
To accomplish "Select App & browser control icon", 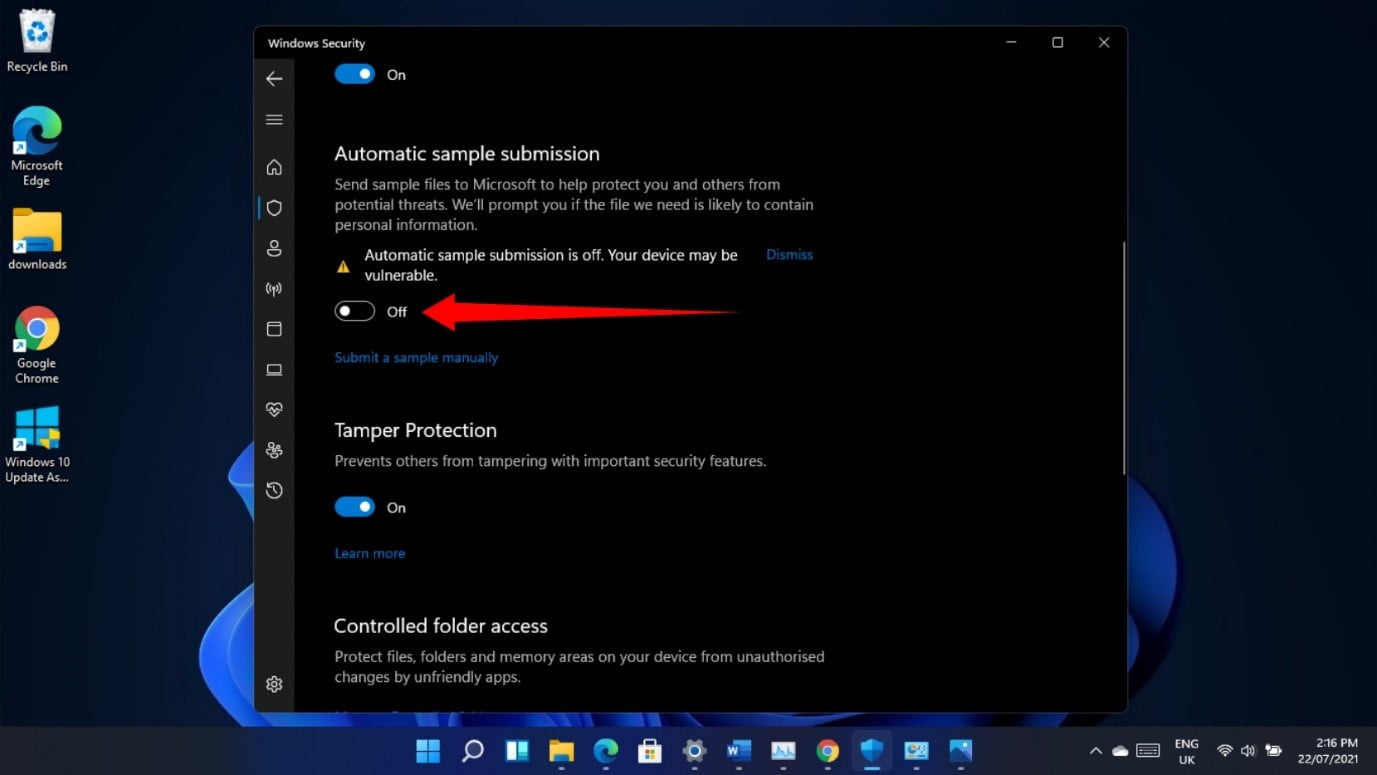I will pyautogui.click(x=274, y=328).
